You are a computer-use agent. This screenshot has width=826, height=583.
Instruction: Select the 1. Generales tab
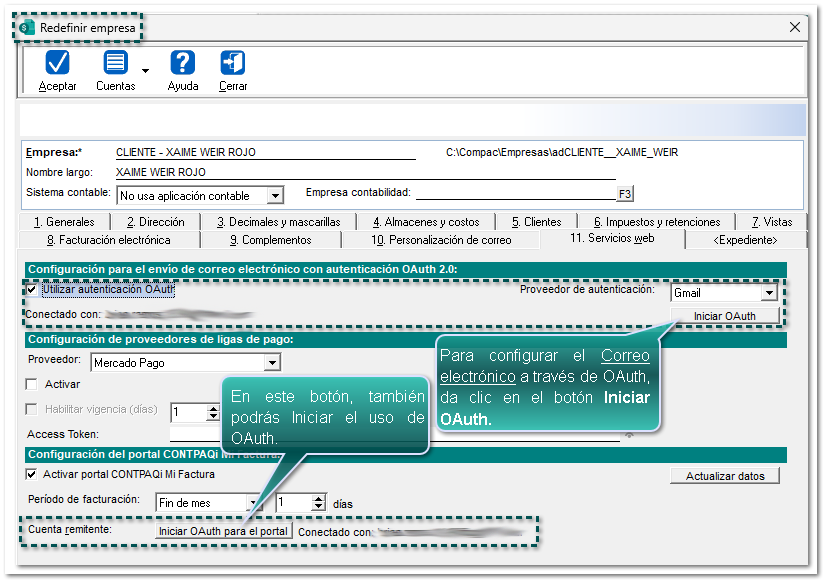coord(64,222)
